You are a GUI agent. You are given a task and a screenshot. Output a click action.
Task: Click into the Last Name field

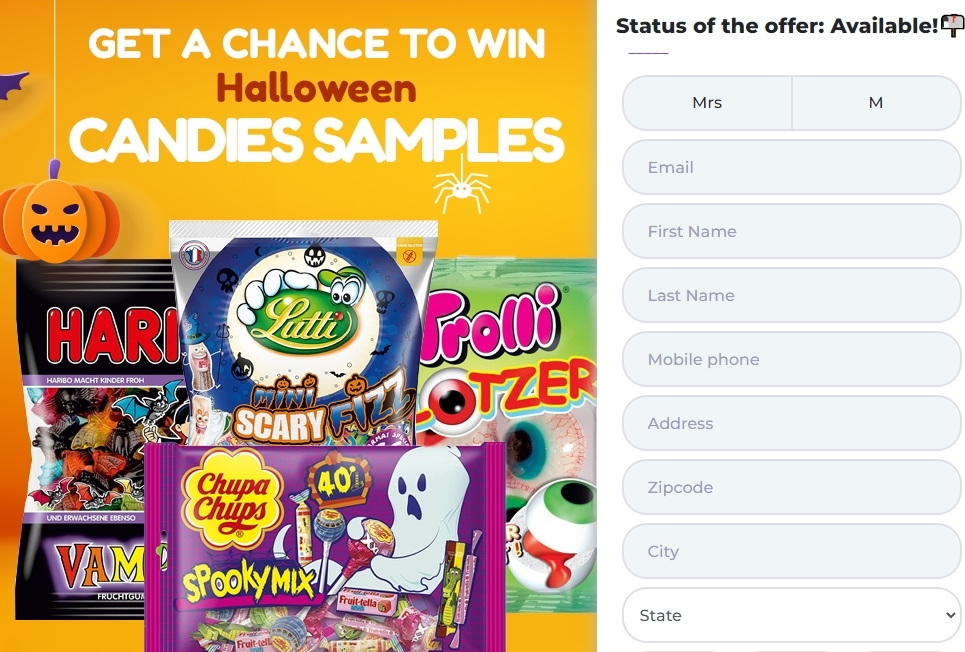[x=791, y=295]
